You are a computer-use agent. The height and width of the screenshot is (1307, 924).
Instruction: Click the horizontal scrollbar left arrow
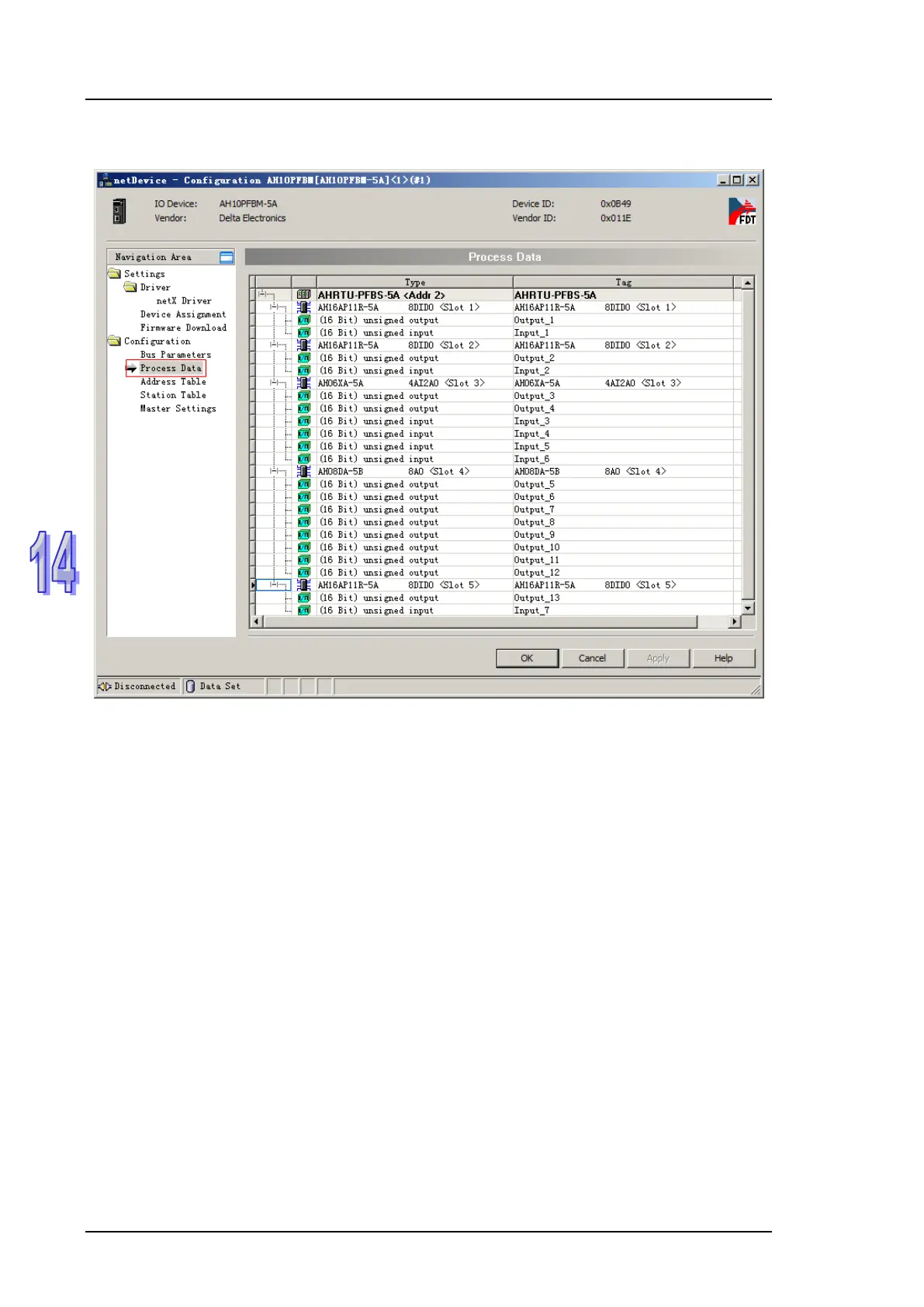(x=257, y=622)
